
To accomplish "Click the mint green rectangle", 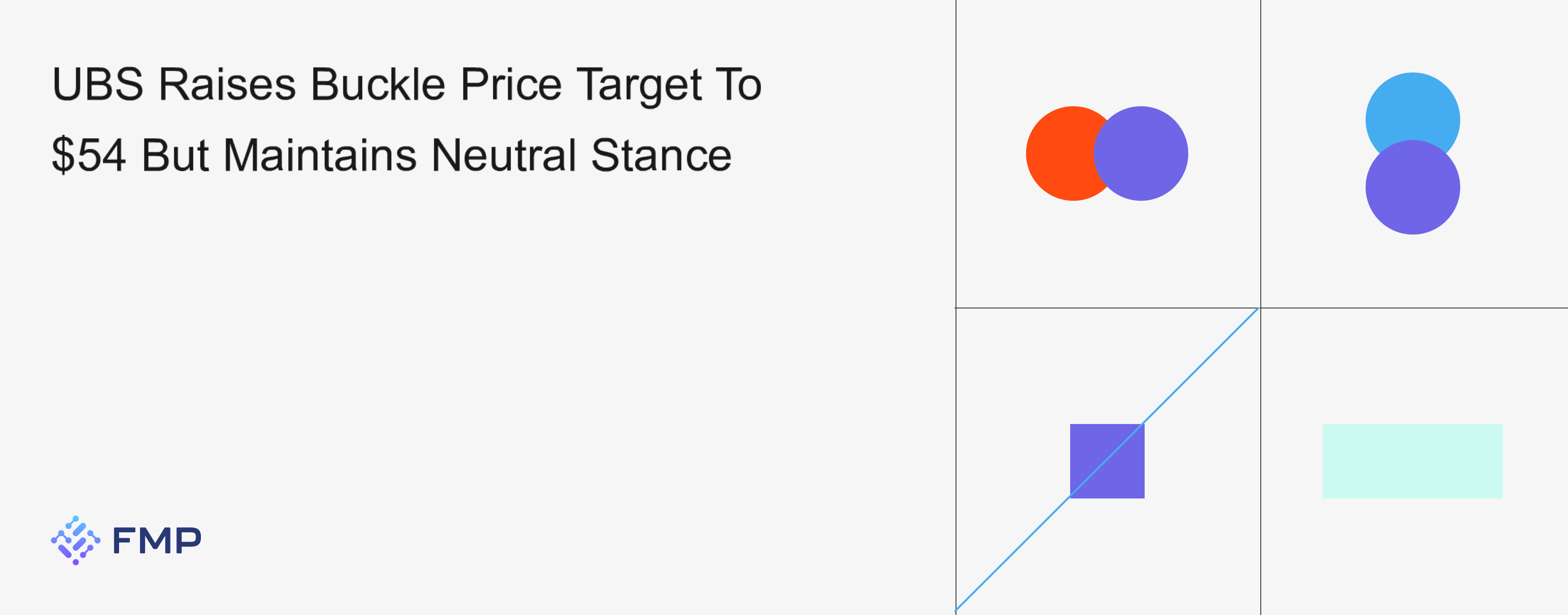I will (x=1412, y=461).
